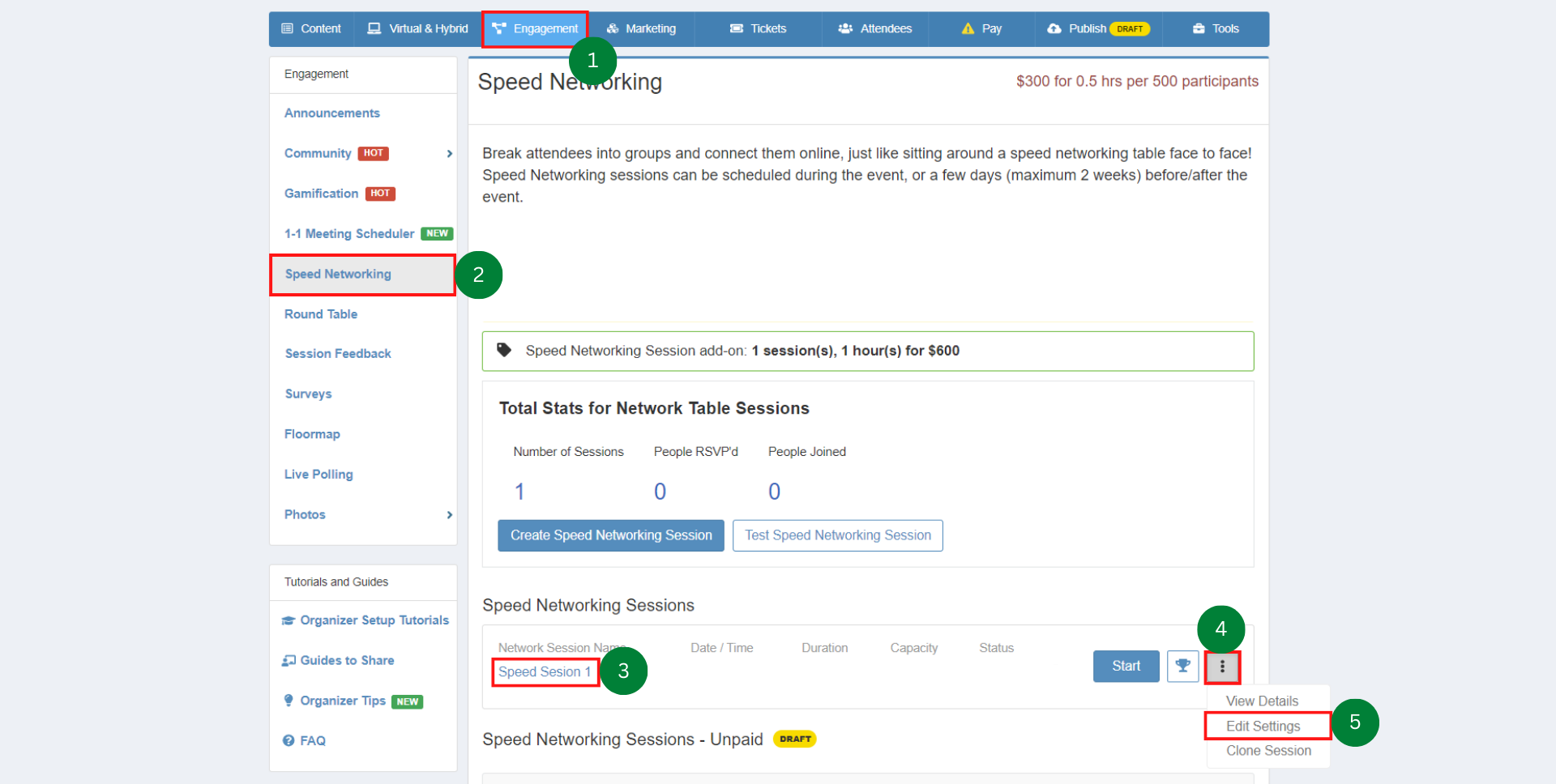1556x784 pixels.
Task: Click Test Speed Networking Session button
Action: (837, 535)
